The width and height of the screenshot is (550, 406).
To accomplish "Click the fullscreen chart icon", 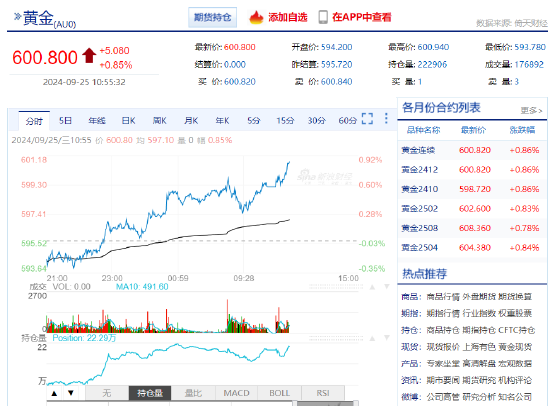I will (367, 119).
